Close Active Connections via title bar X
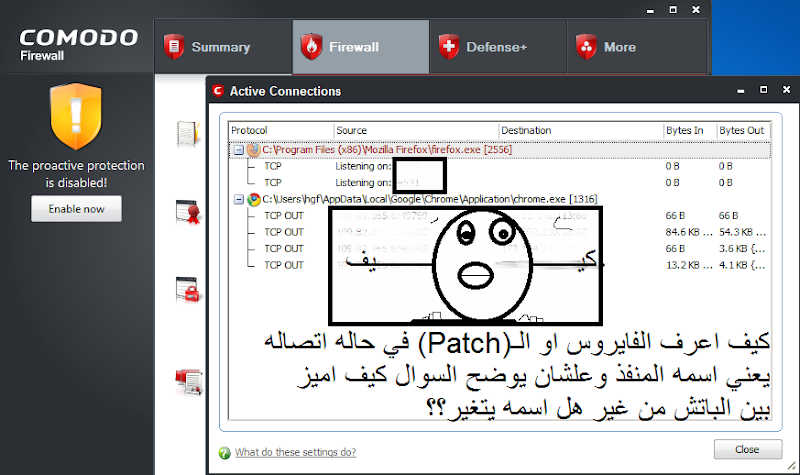Viewport: 800px width, 475px height. [x=786, y=89]
